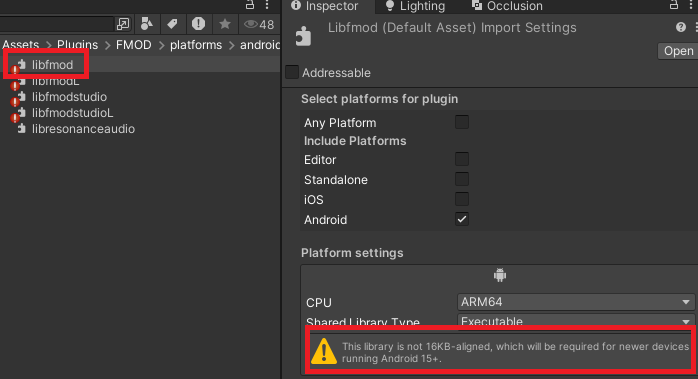698x379 pixels.
Task: Click the Libfmod plugin asset icon in Inspector header
Action: coord(303,36)
